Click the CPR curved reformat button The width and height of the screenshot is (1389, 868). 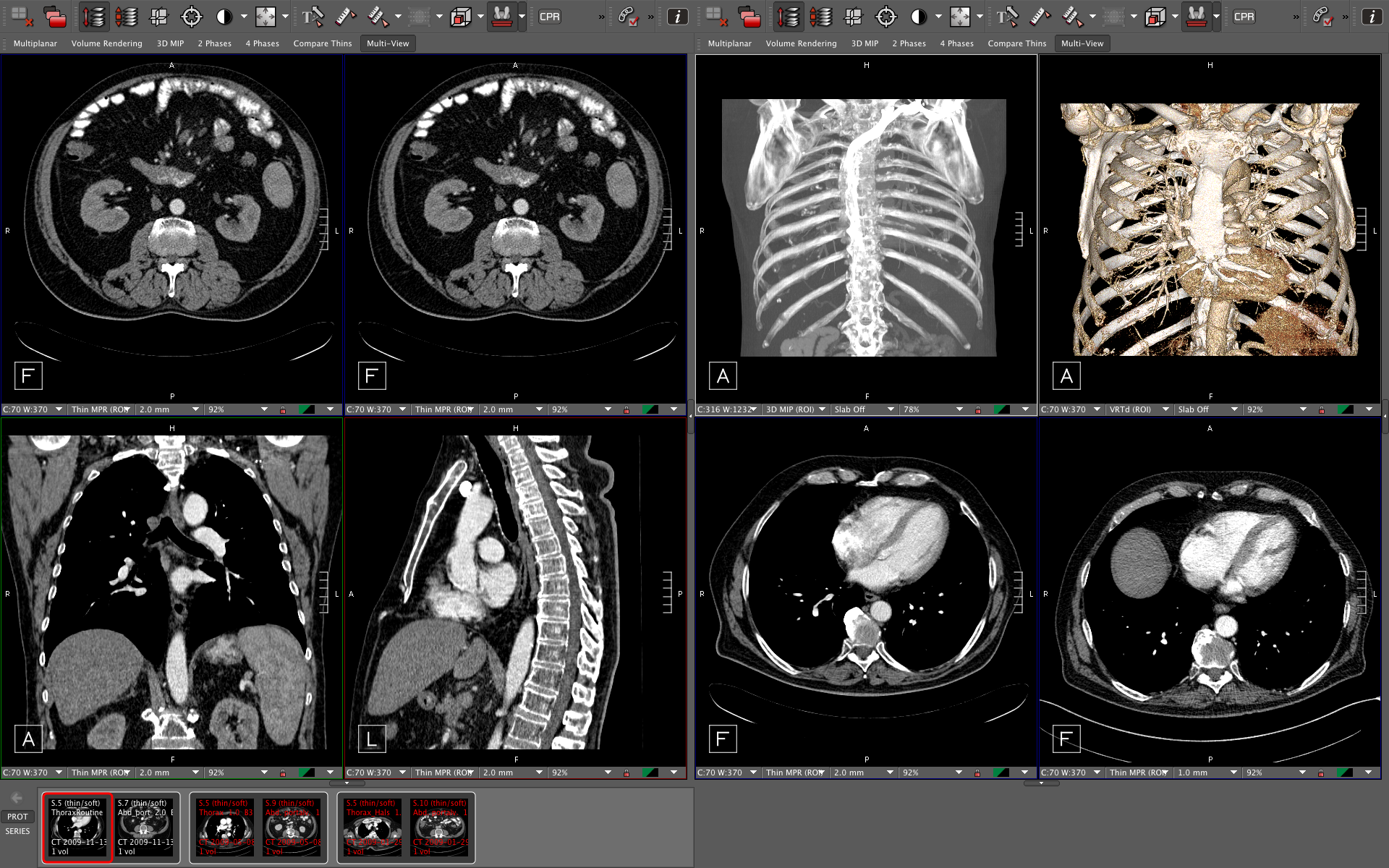548,16
